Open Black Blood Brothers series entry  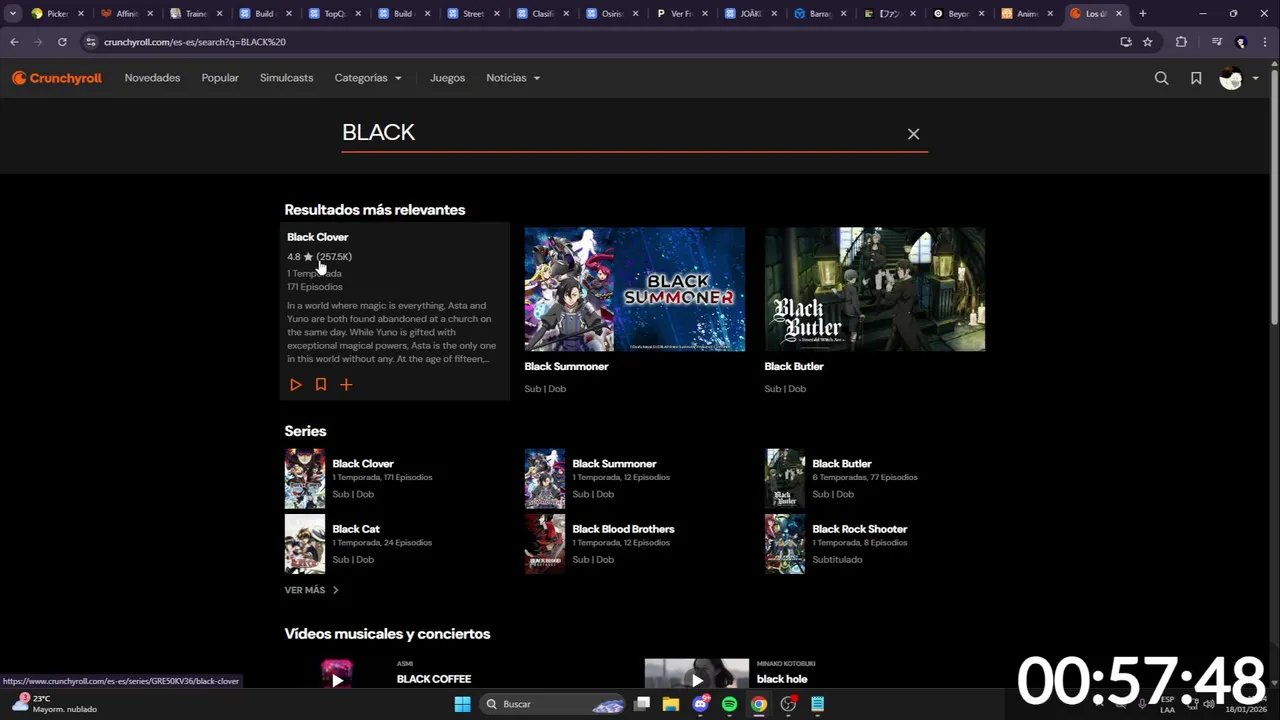coord(623,529)
